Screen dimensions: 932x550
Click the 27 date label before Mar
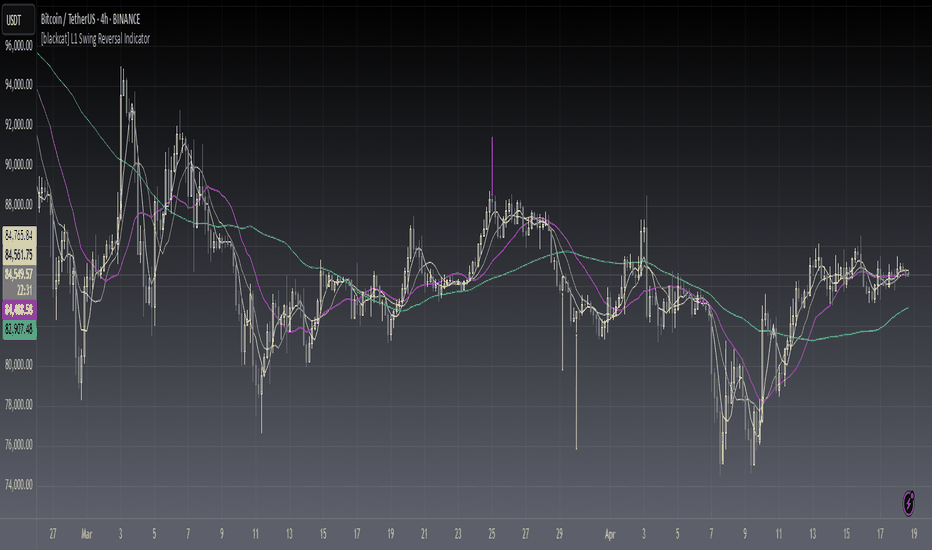(53, 534)
